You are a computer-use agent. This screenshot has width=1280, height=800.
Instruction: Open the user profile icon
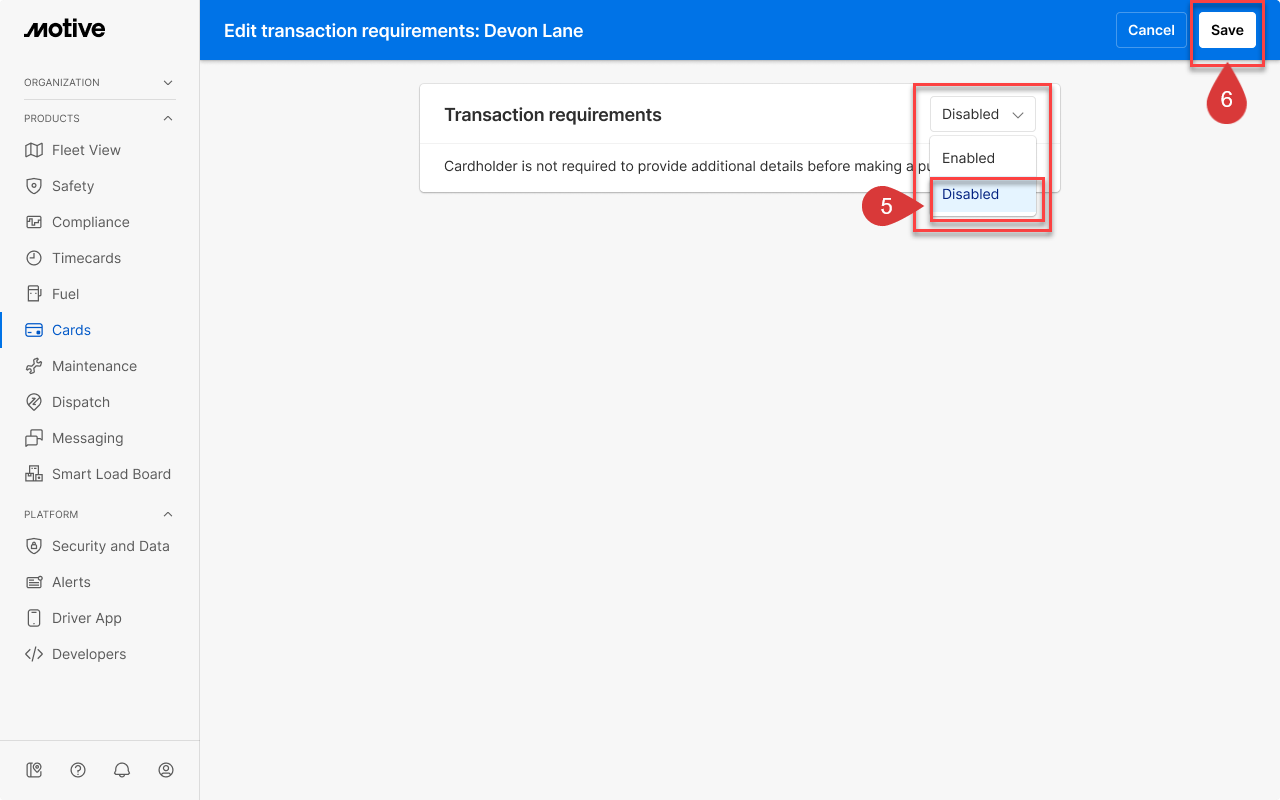click(166, 770)
